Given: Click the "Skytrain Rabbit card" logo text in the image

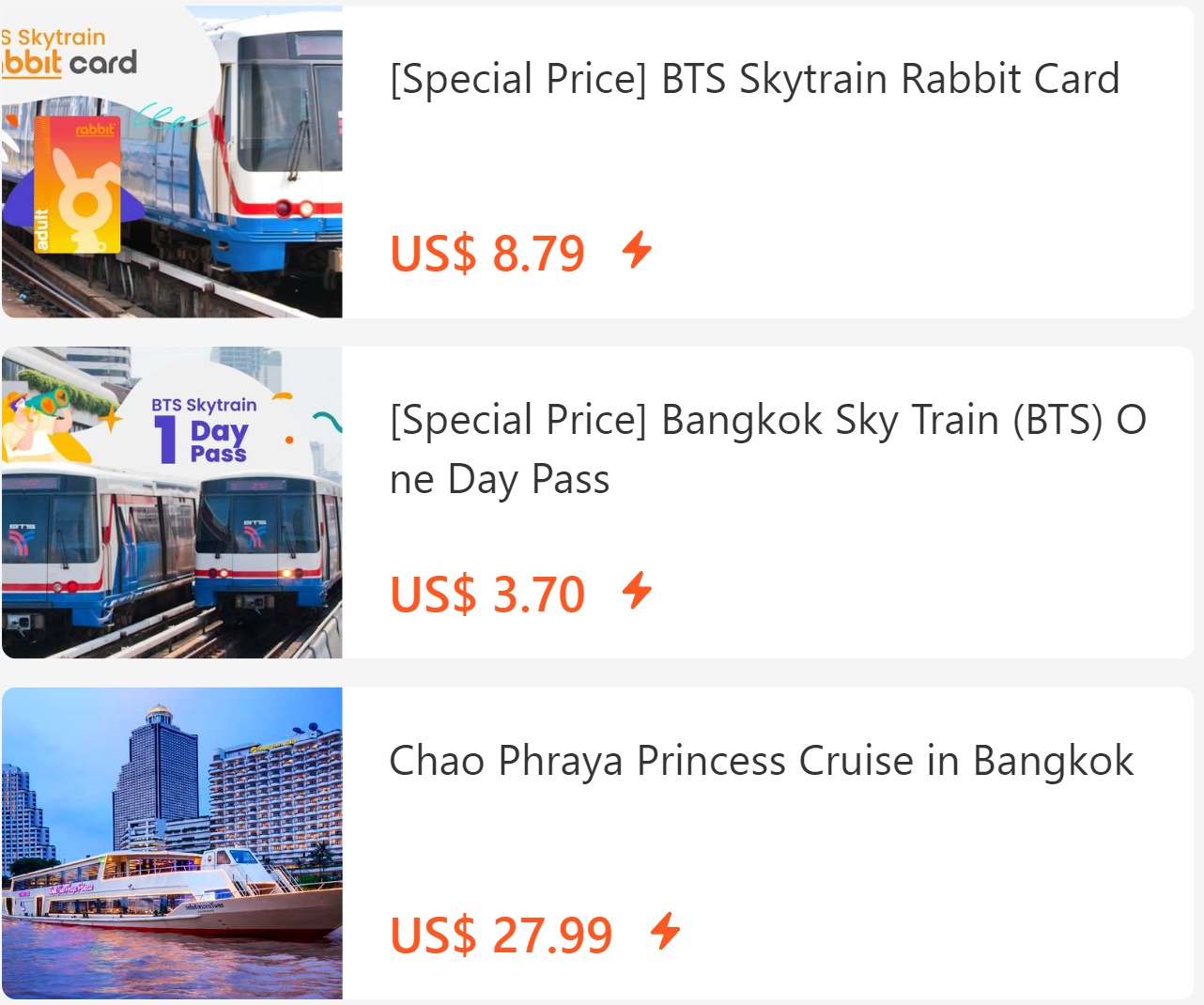Looking at the screenshot, I should [70, 53].
